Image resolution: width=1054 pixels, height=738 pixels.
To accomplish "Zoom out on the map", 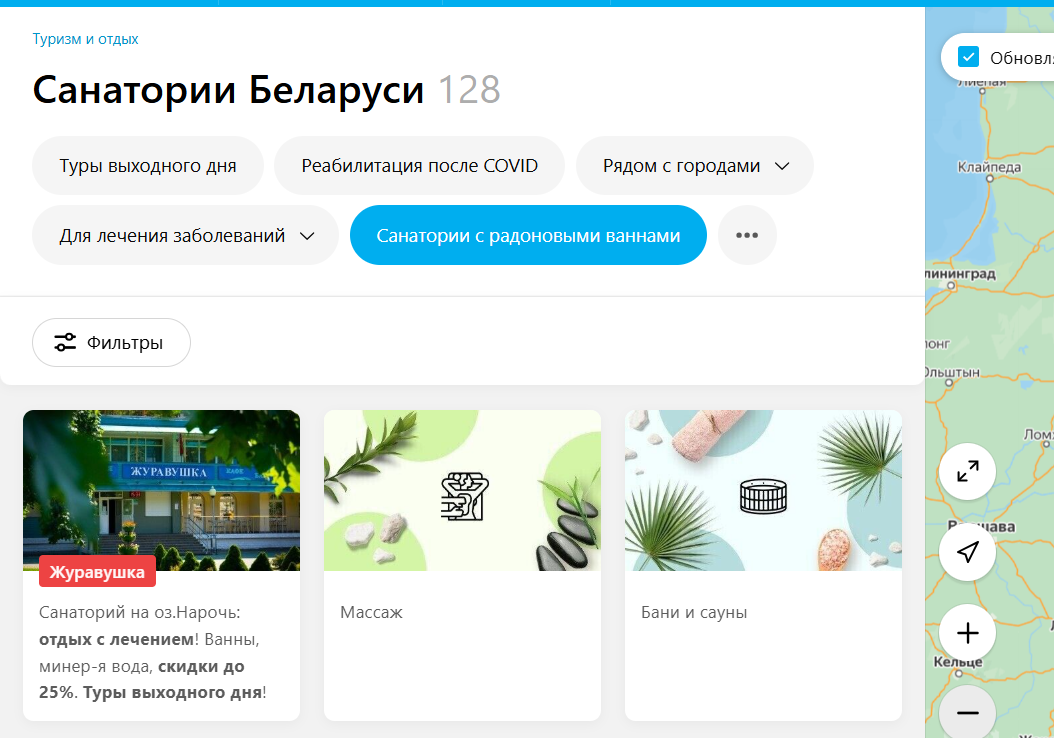I will pos(967,712).
